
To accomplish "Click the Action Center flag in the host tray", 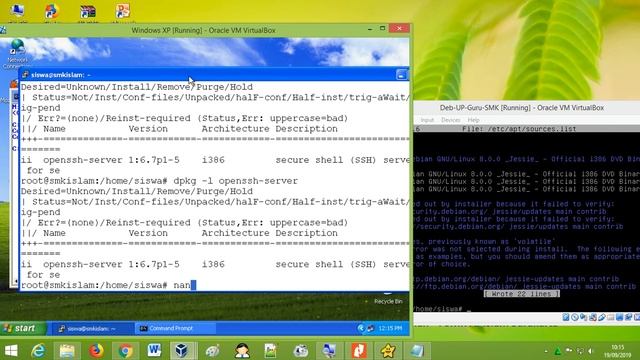I will pos(570,350).
